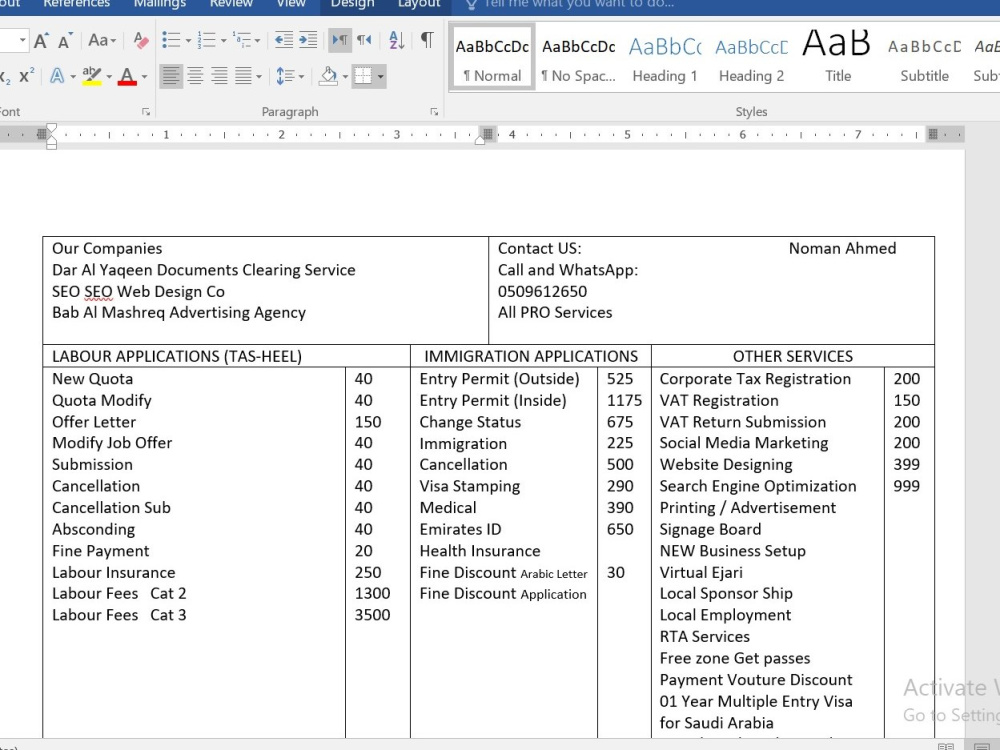Click the phone number 0509612650
Screen dimensions: 1000x750
542,291
